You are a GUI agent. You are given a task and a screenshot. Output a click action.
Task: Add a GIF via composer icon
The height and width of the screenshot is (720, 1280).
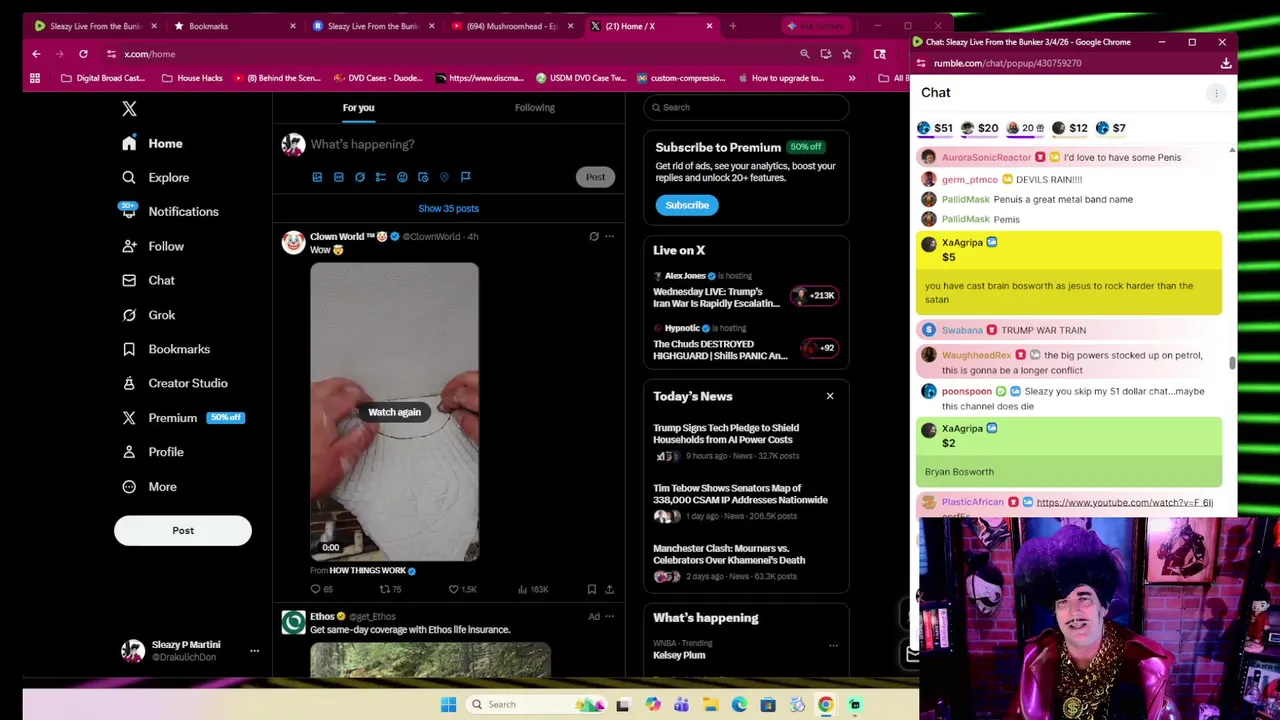(338, 177)
